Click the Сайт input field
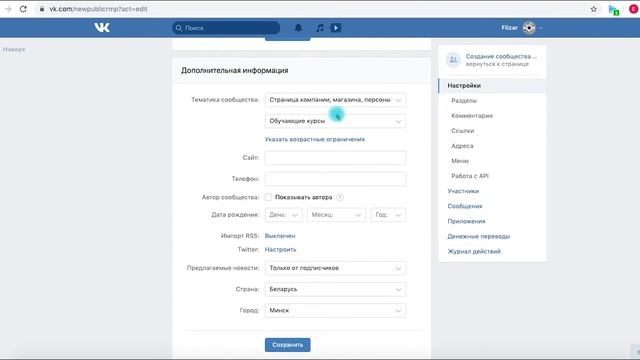 (x=335, y=158)
